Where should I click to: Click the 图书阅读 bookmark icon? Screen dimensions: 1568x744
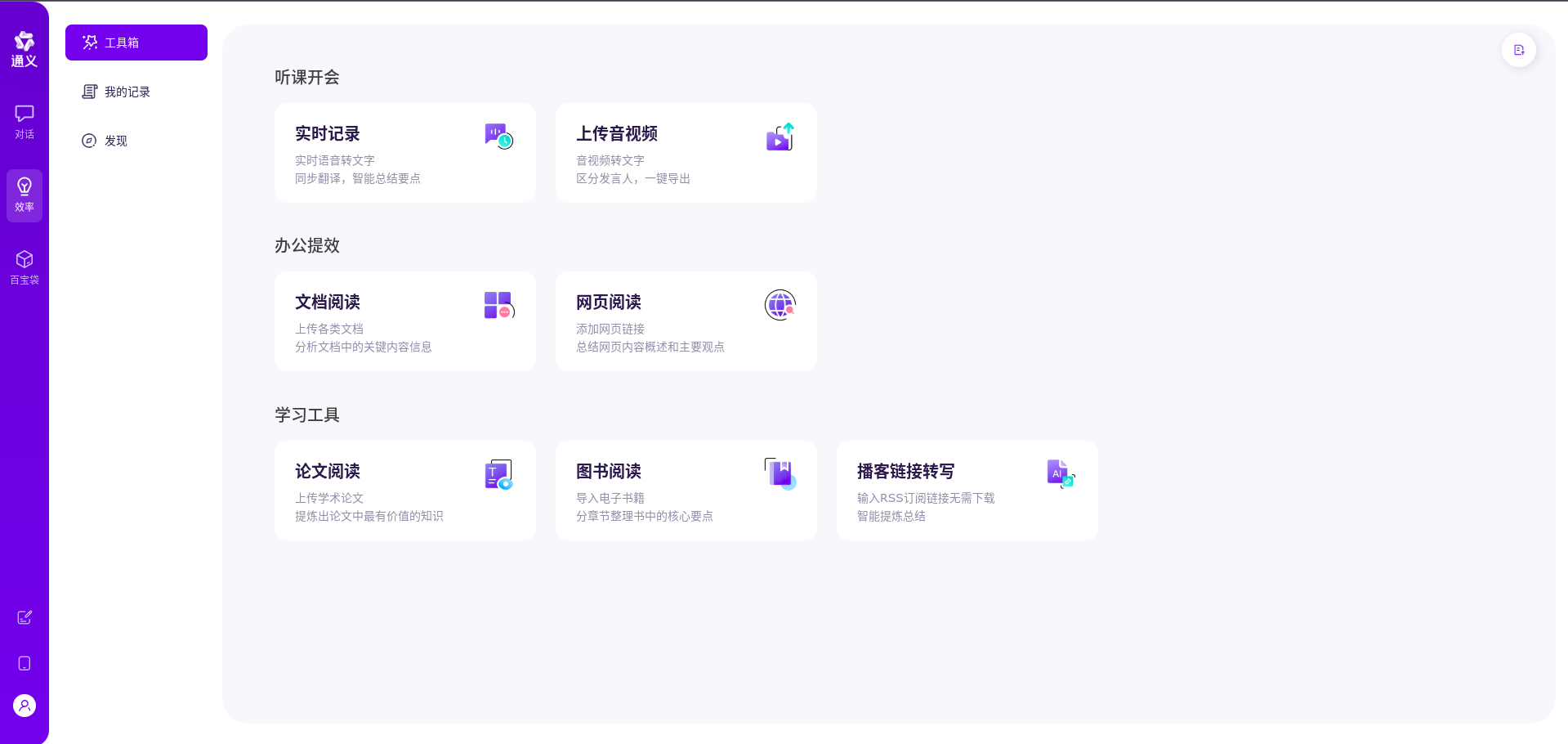pyautogui.click(x=780, y=473)
